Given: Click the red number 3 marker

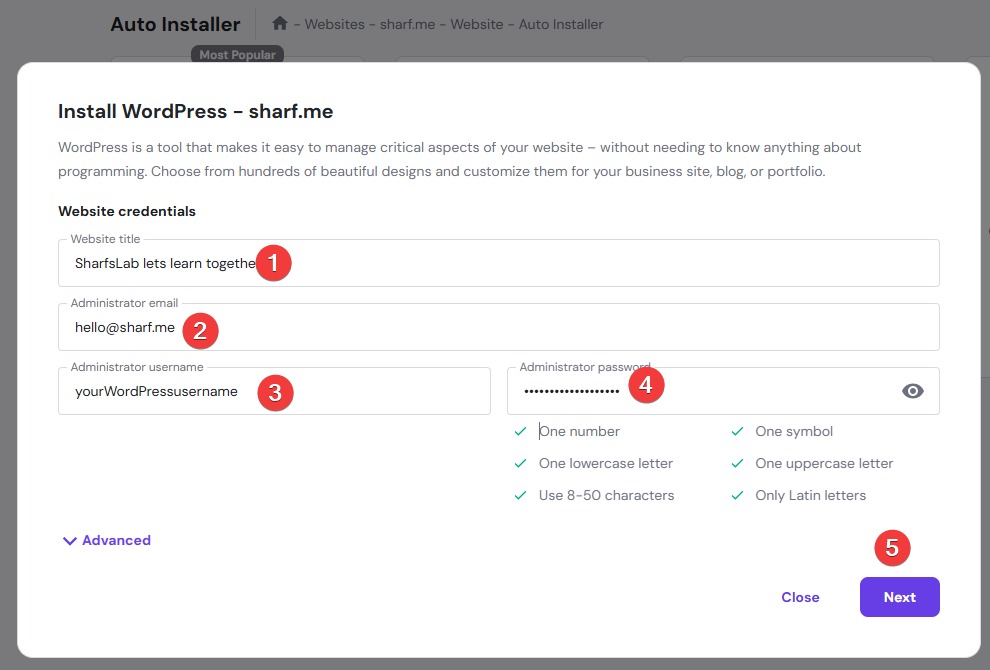Looking at the screenshot, I should pyautogui.click(x=275, y=393).
